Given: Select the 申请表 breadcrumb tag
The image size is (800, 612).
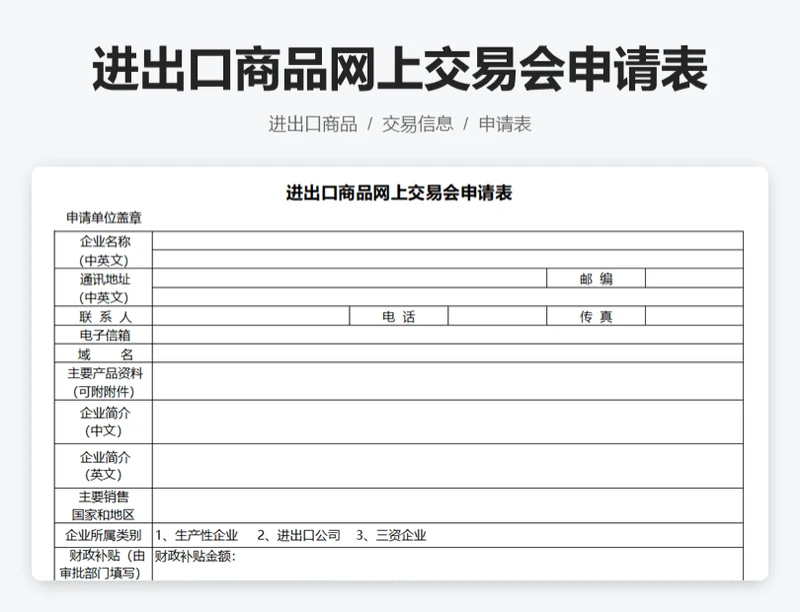Looking at the screenshot, I should pos(504,124).
